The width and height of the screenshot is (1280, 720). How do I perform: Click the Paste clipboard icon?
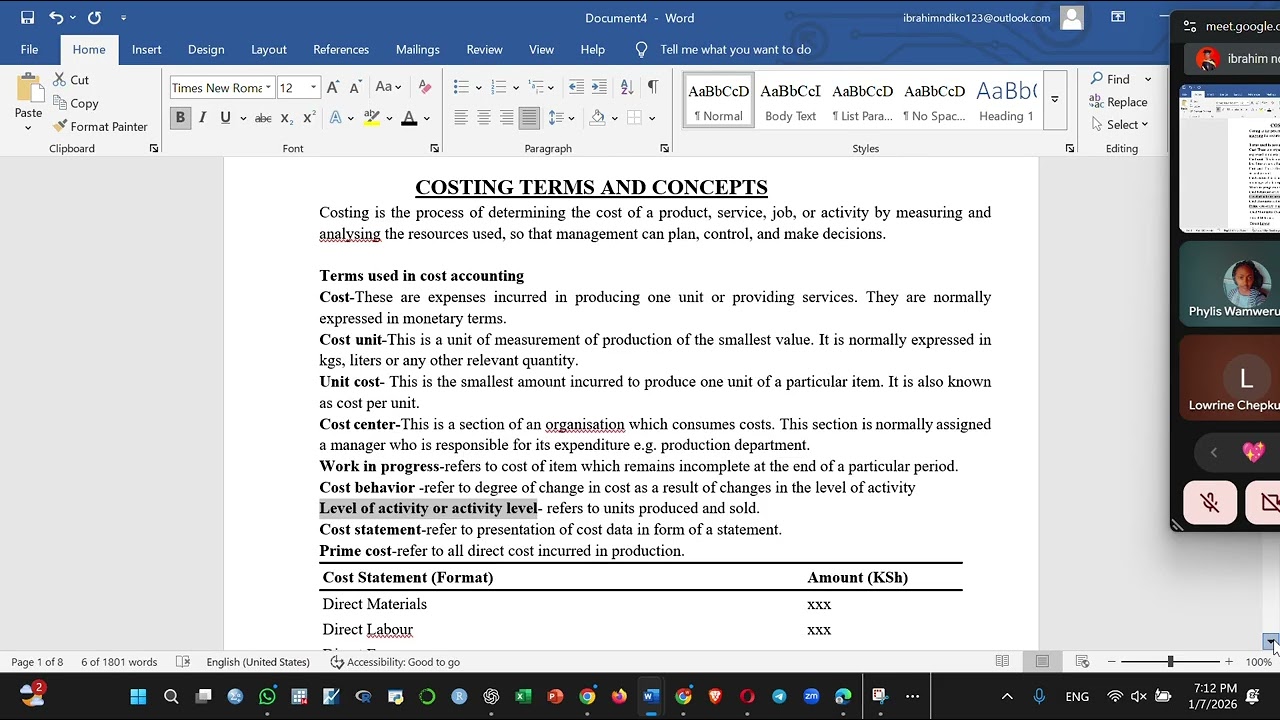coord(28,90)
